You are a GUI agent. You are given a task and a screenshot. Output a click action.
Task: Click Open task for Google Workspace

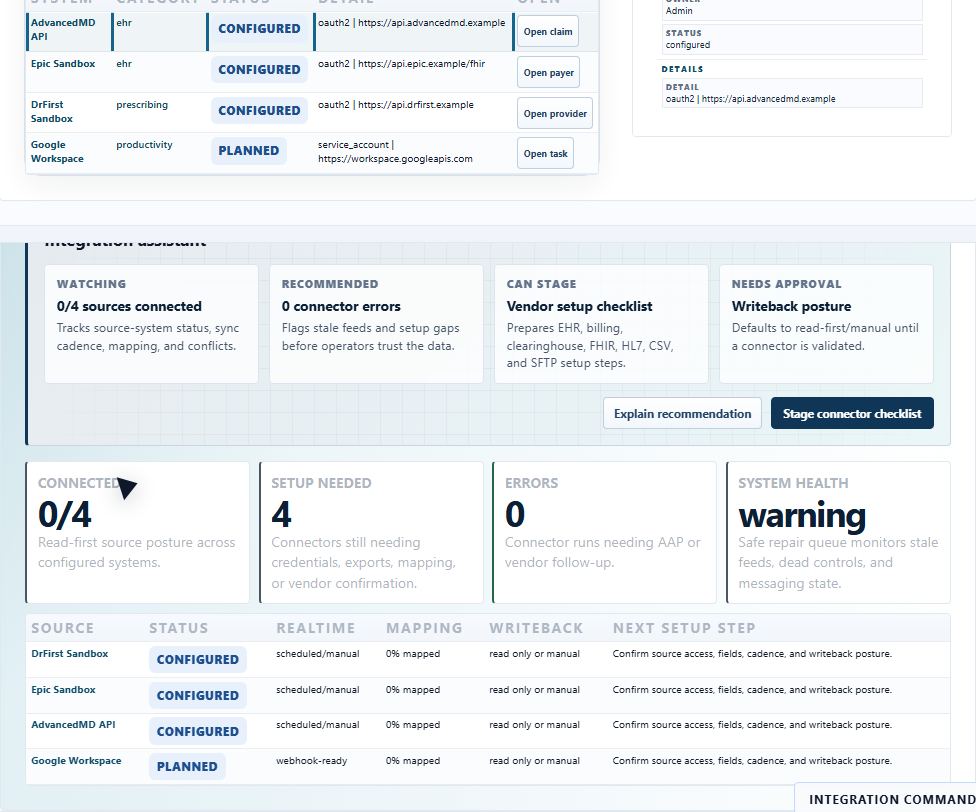pos(545,154)
